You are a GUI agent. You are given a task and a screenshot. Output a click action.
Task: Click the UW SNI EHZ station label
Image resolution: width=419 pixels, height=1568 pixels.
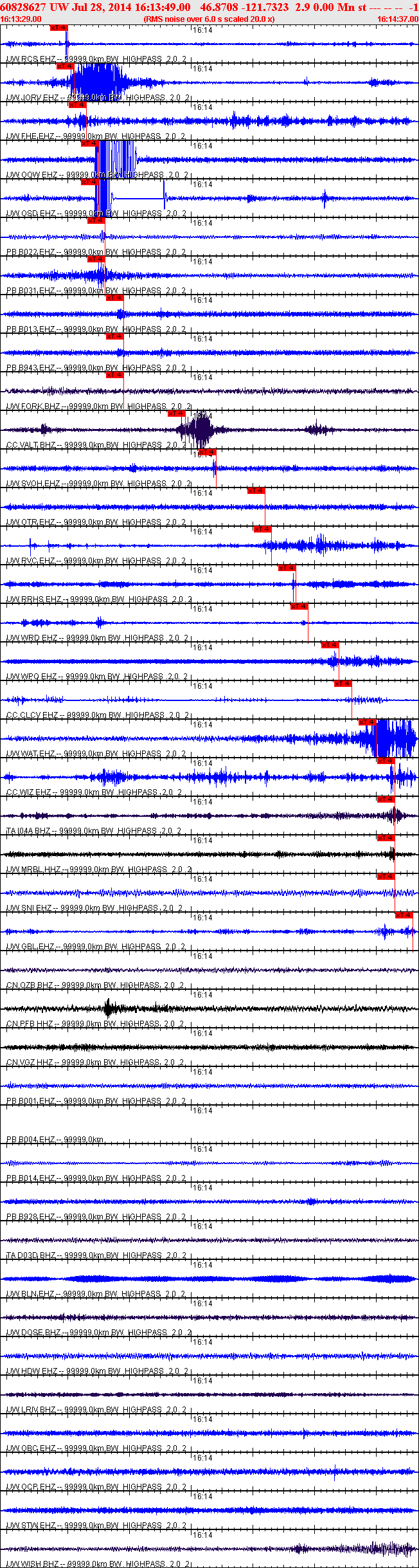tap(94, 908)
